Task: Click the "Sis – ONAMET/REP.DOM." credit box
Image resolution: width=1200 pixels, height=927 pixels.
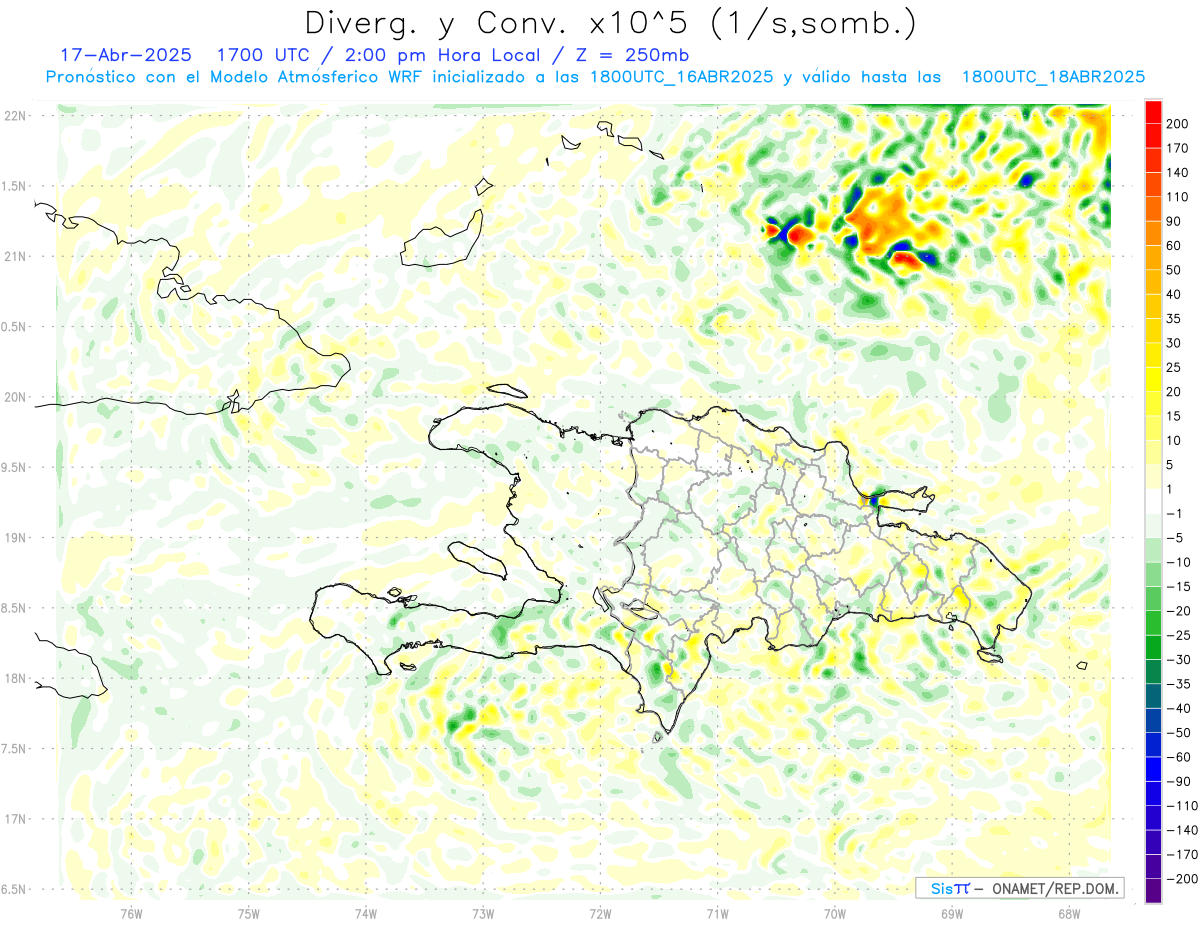Action: click(x=1019, y=888)
